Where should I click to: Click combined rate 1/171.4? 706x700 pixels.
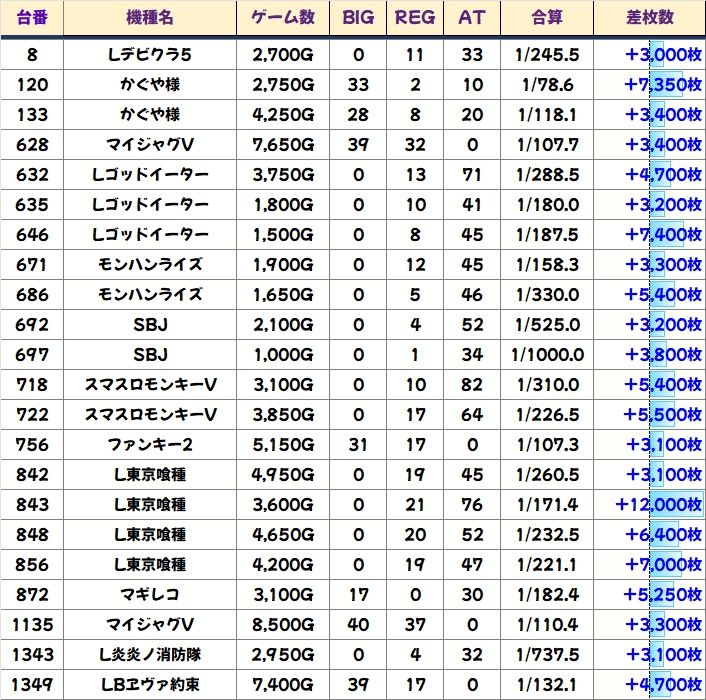[x=548, y=505]
